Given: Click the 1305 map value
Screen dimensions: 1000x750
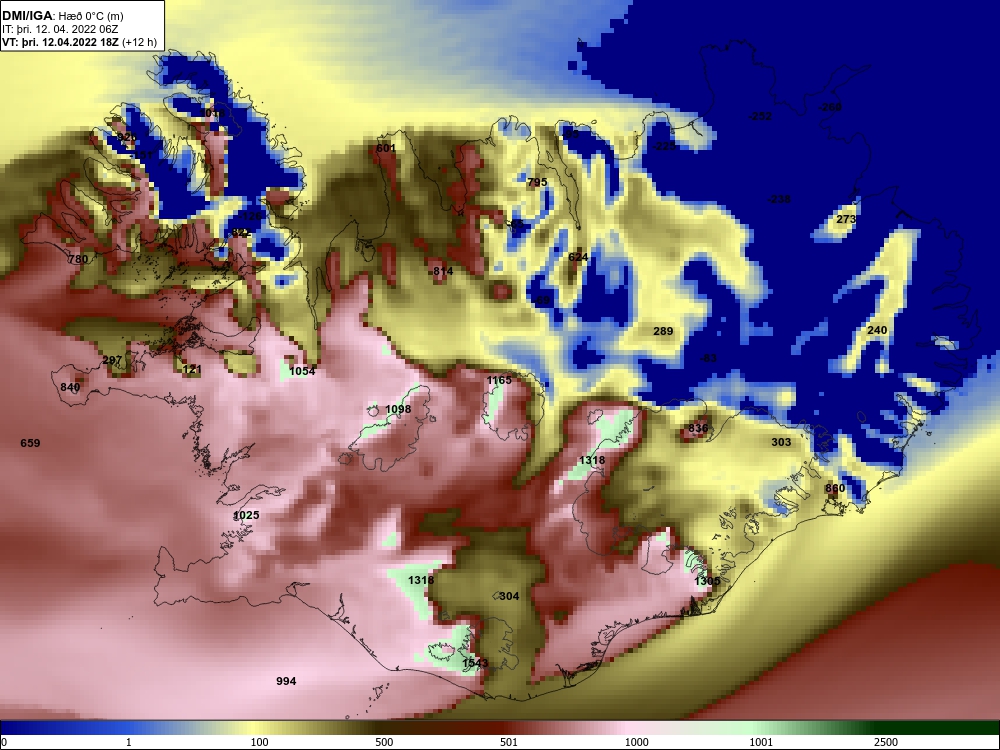Looking at the screenshot, I should point(707,581).
